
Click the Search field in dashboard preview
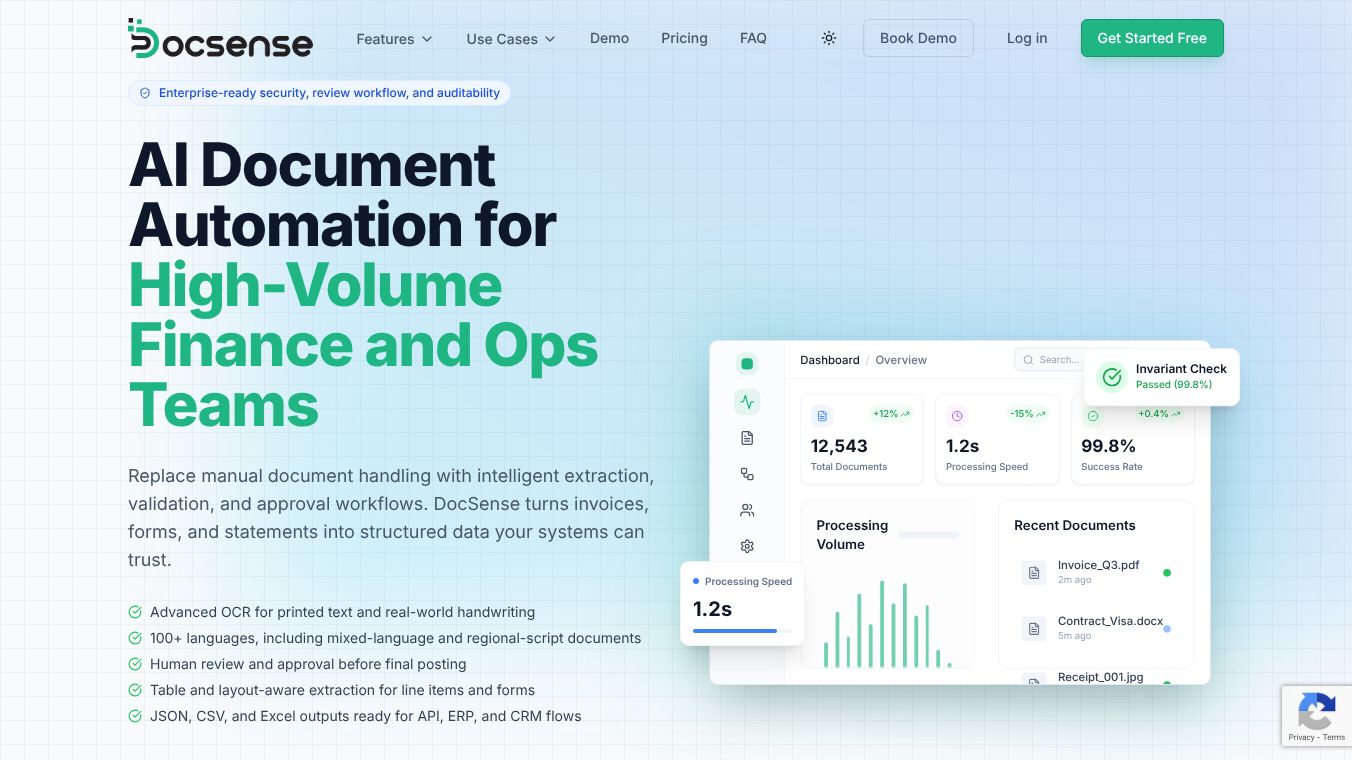(1057, 360)
